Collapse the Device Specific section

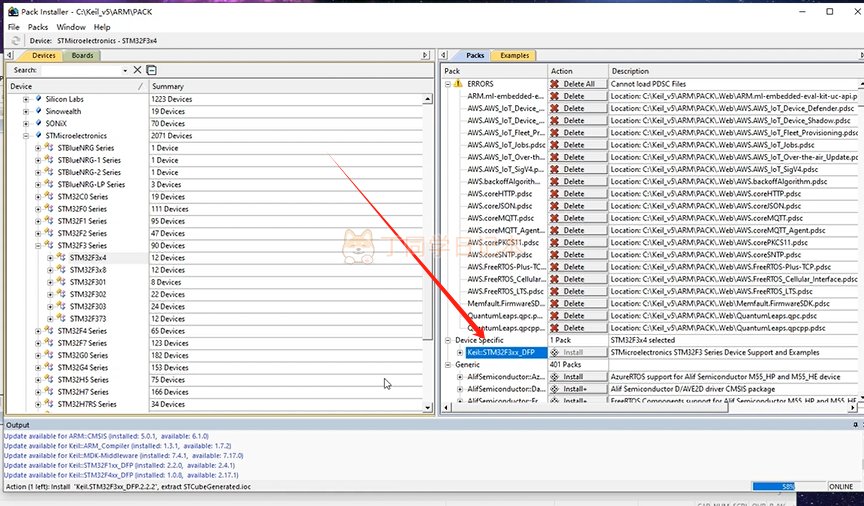[x=448, y=340]
